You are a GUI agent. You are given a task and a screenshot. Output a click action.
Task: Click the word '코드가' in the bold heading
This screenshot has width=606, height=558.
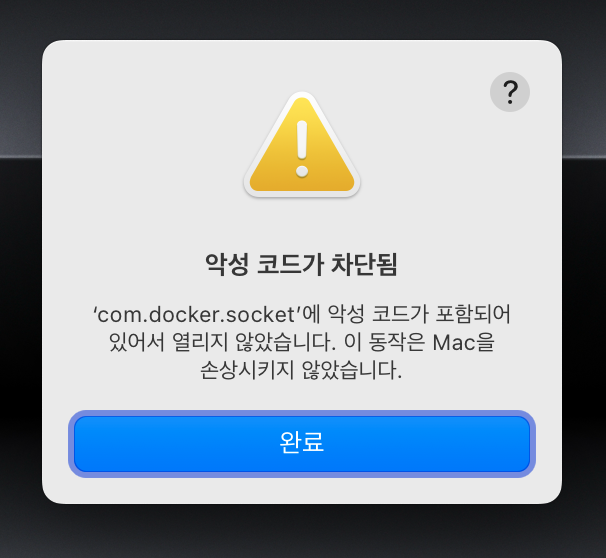point(290,265)
